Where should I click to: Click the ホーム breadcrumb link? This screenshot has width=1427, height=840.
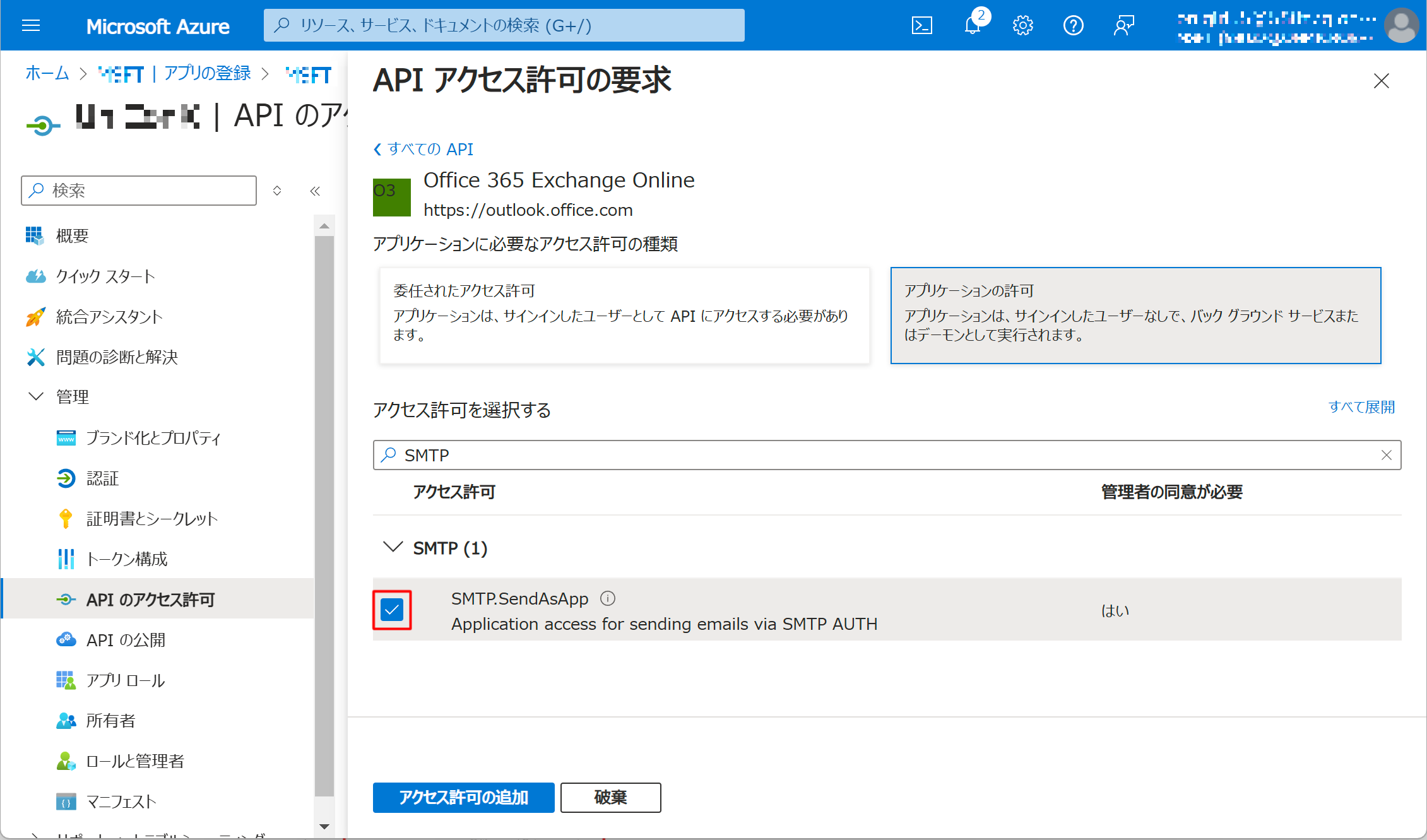click(x=47, y=73)
